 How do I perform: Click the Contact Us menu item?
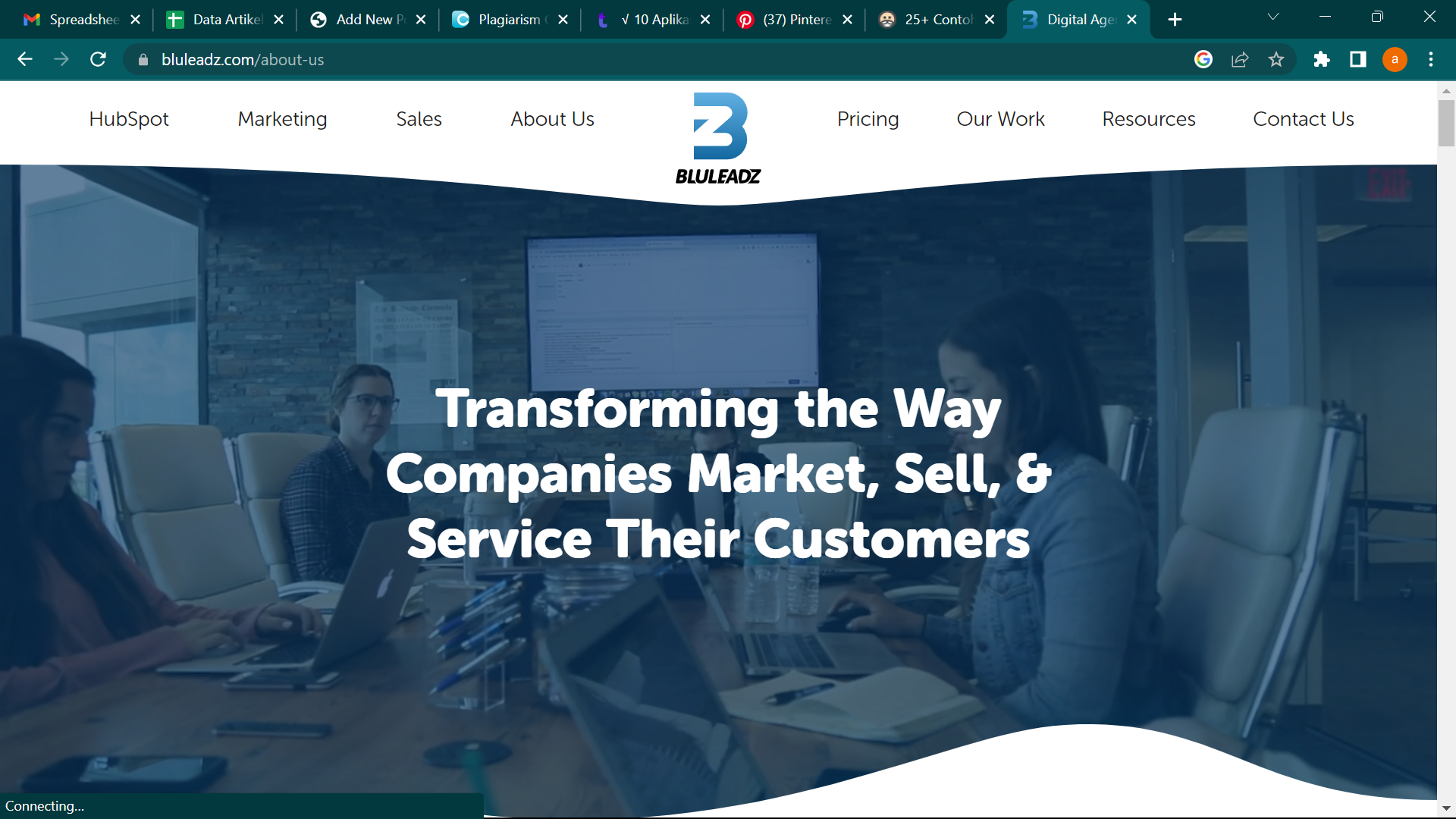pyautogui.click(x=1304, y=119)
